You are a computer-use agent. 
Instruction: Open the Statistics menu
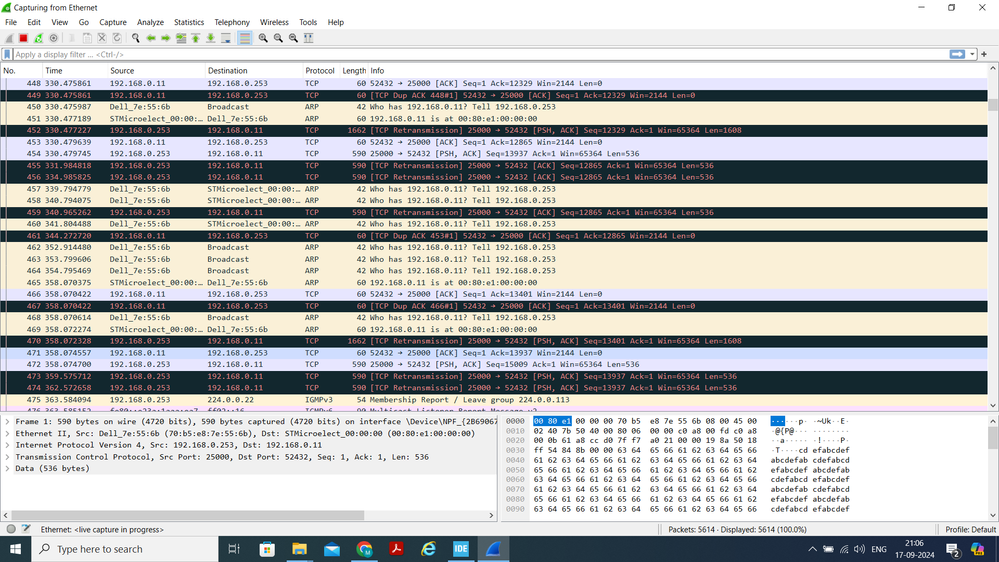click(x=189, y=22)
